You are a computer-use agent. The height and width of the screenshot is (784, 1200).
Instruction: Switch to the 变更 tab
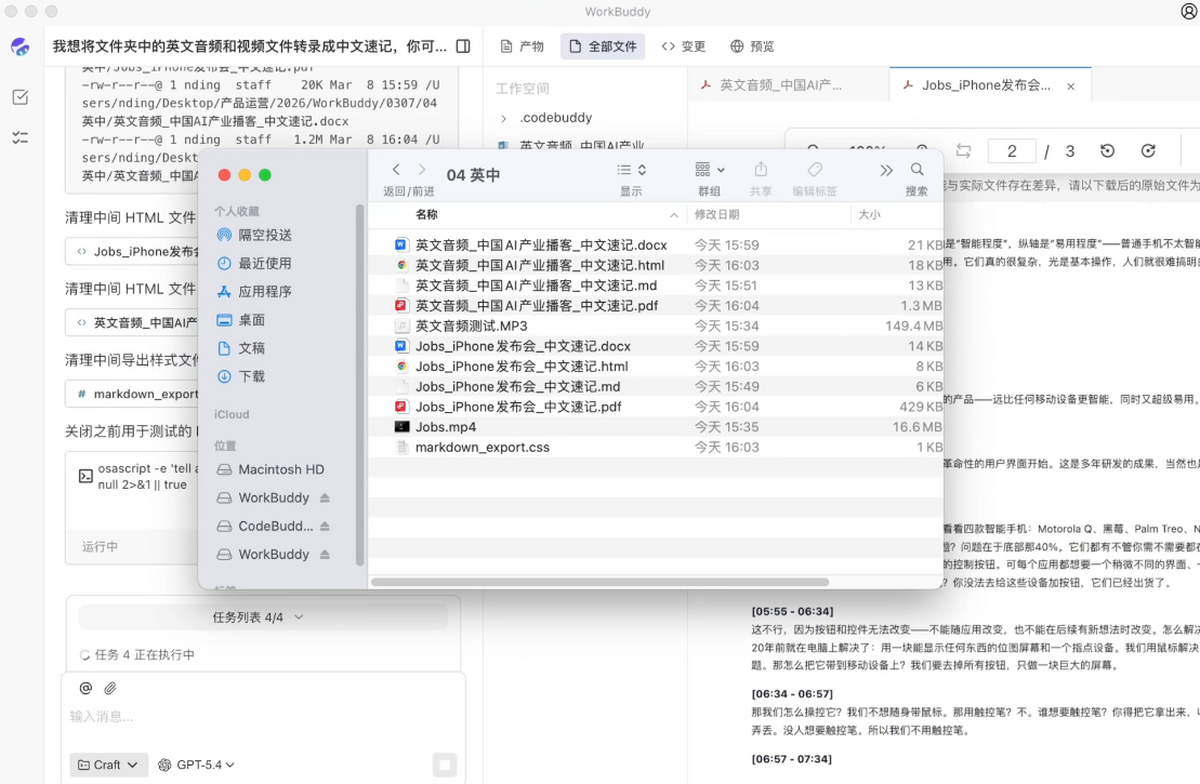click(684, 46)
